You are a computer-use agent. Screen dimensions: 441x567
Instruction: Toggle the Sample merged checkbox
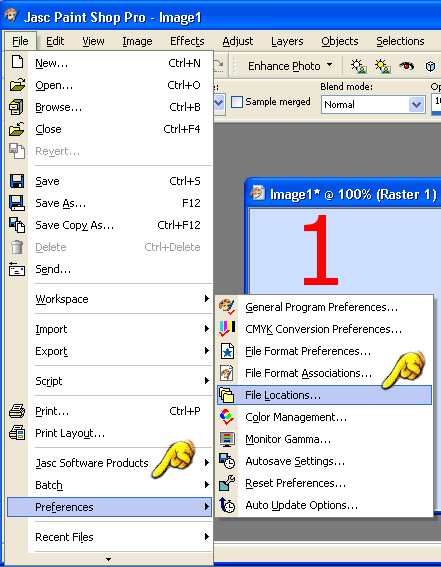pyautogui.click(x=237, y=102)
